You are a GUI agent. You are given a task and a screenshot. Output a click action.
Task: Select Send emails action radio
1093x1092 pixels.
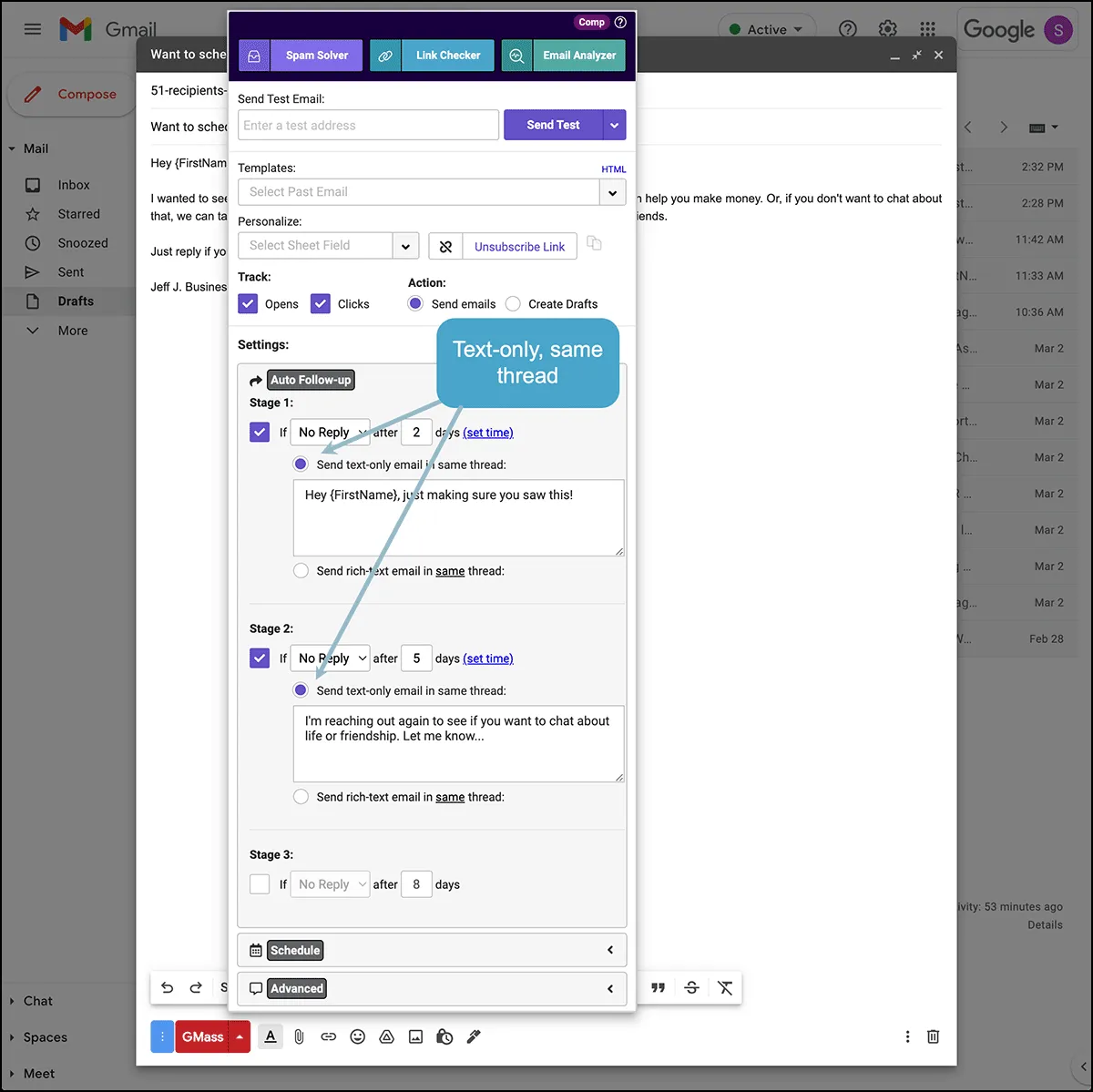(415, 303)
